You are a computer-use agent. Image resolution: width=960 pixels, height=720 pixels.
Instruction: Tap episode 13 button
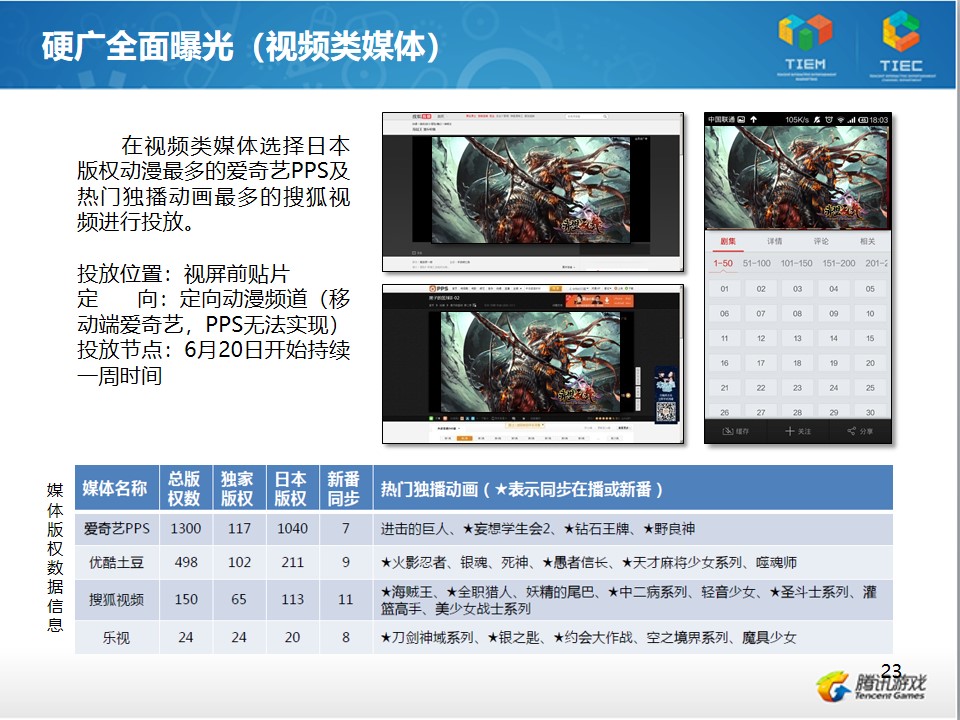[x=797, y=338]
